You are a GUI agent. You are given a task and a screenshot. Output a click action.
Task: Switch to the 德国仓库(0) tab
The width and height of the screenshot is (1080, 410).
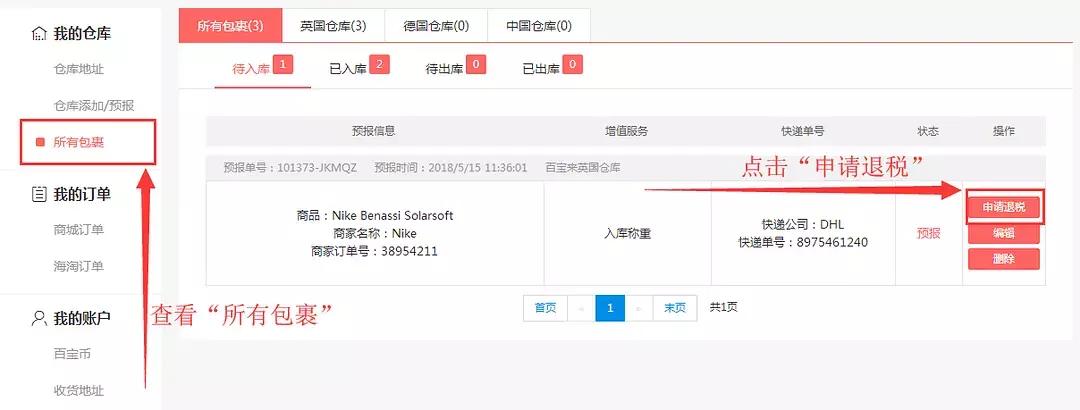436,26
